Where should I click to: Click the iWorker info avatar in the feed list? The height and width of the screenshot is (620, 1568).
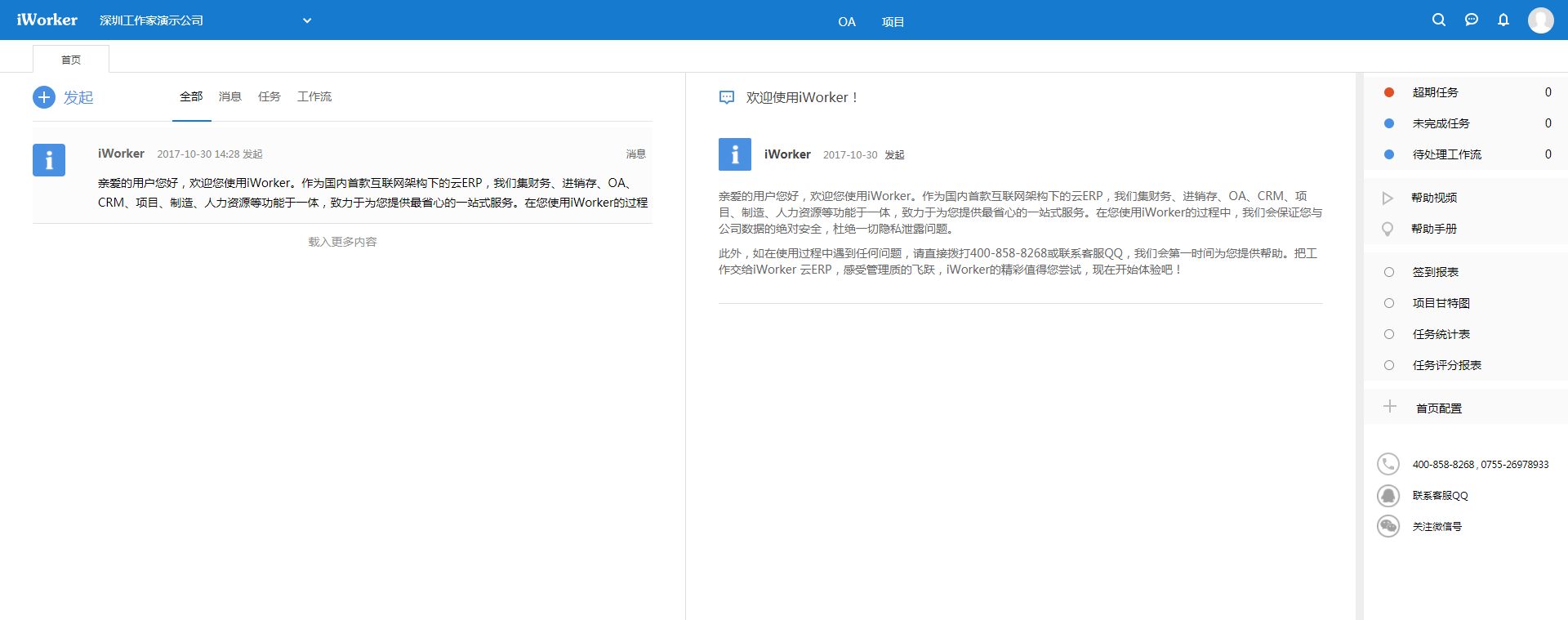pos(49,160)
